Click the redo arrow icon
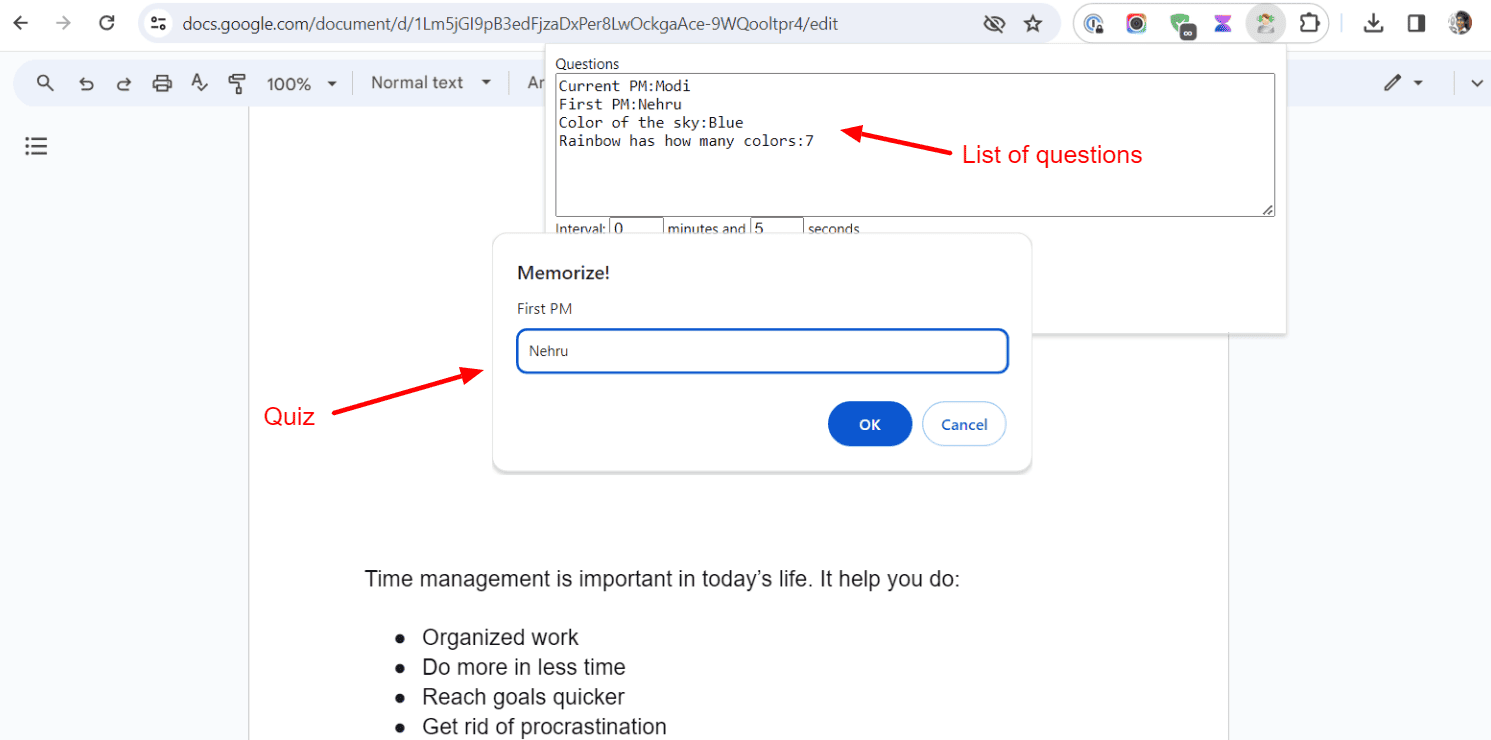The width and height of the screenshot is (1491, 740). [x=124, y=84]
